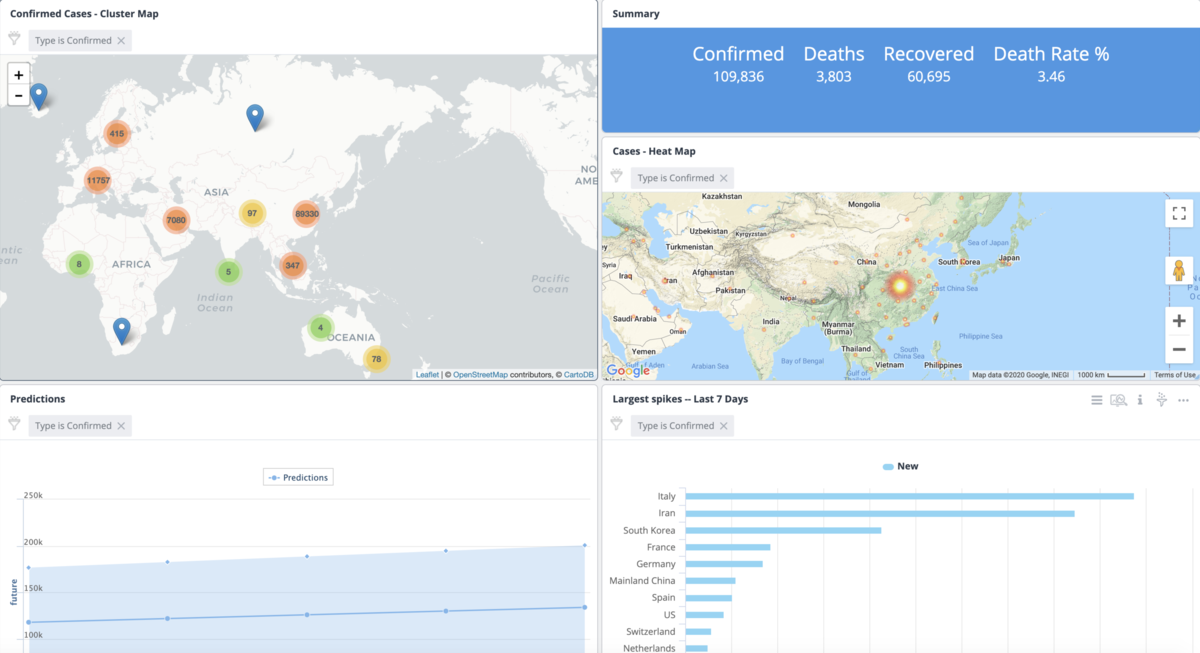Remove Type is Confirmed filter on Cluster Map
This screenshot has height=653, width=1200.
coord(121,40)
